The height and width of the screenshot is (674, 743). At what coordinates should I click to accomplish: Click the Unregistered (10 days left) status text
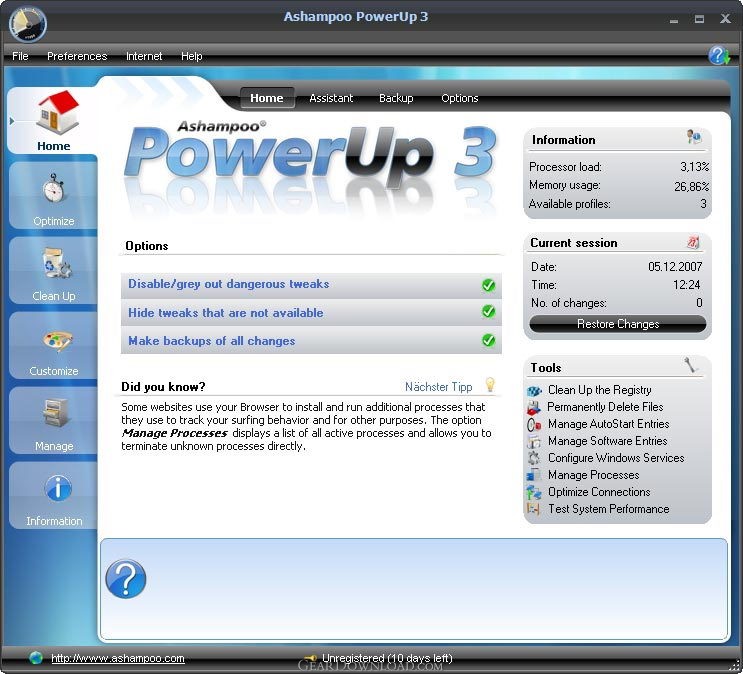tap(387, 658)
